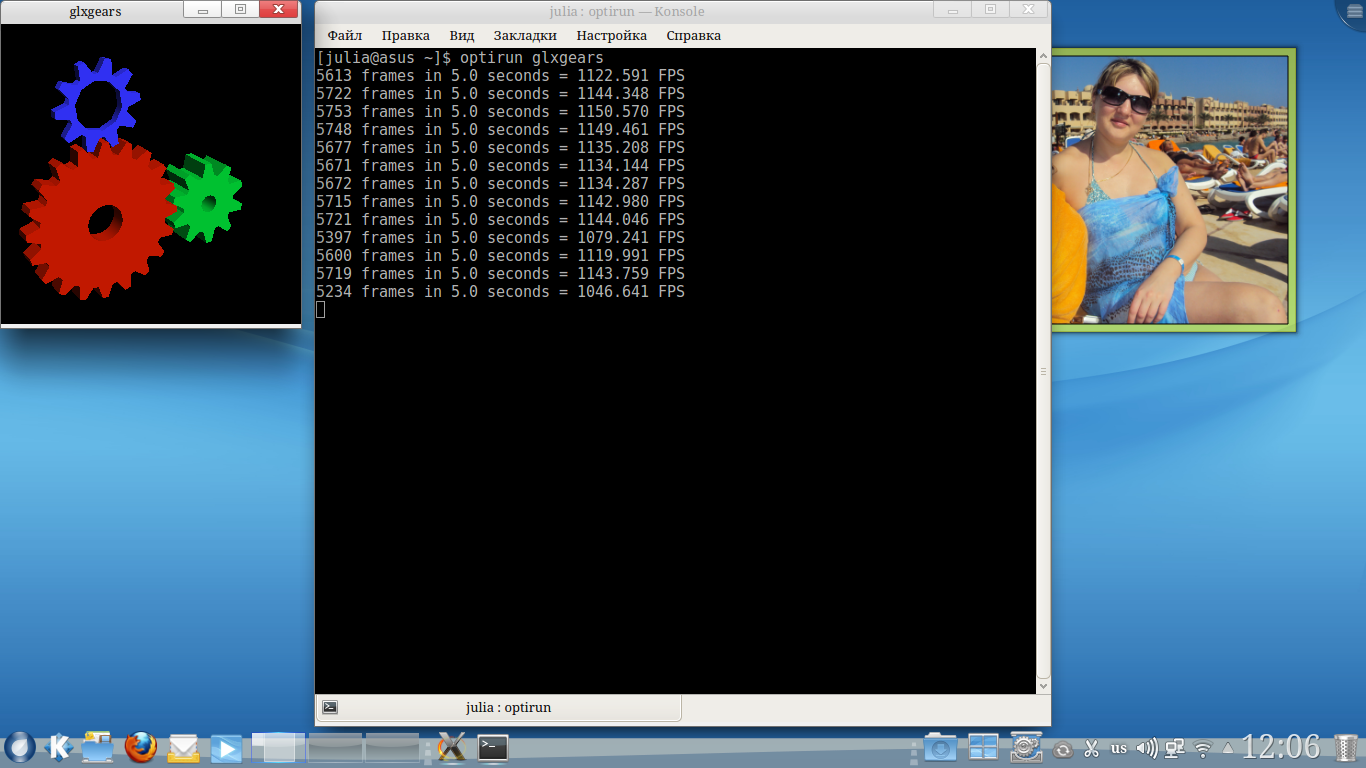Switch to the second virtual desktop in pager
Image resolution: width=1366 pixels, height=768 pixels.
coord(335,747)
